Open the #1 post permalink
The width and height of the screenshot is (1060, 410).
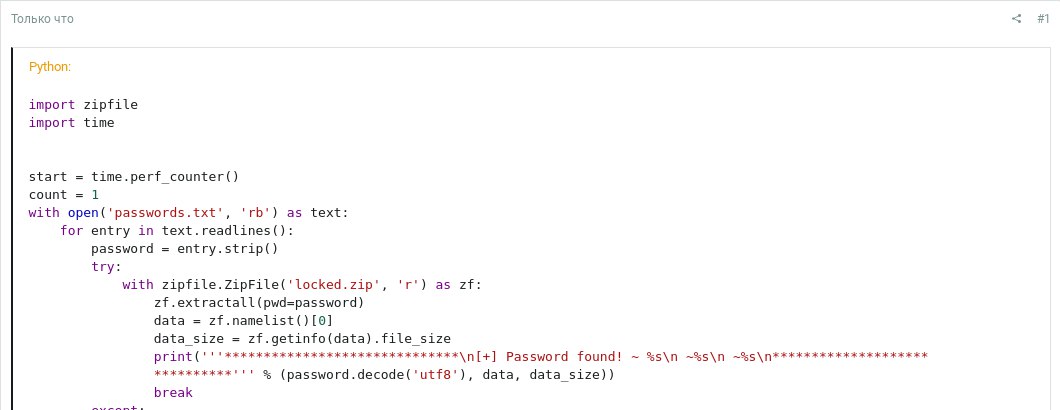(1043, 19)
